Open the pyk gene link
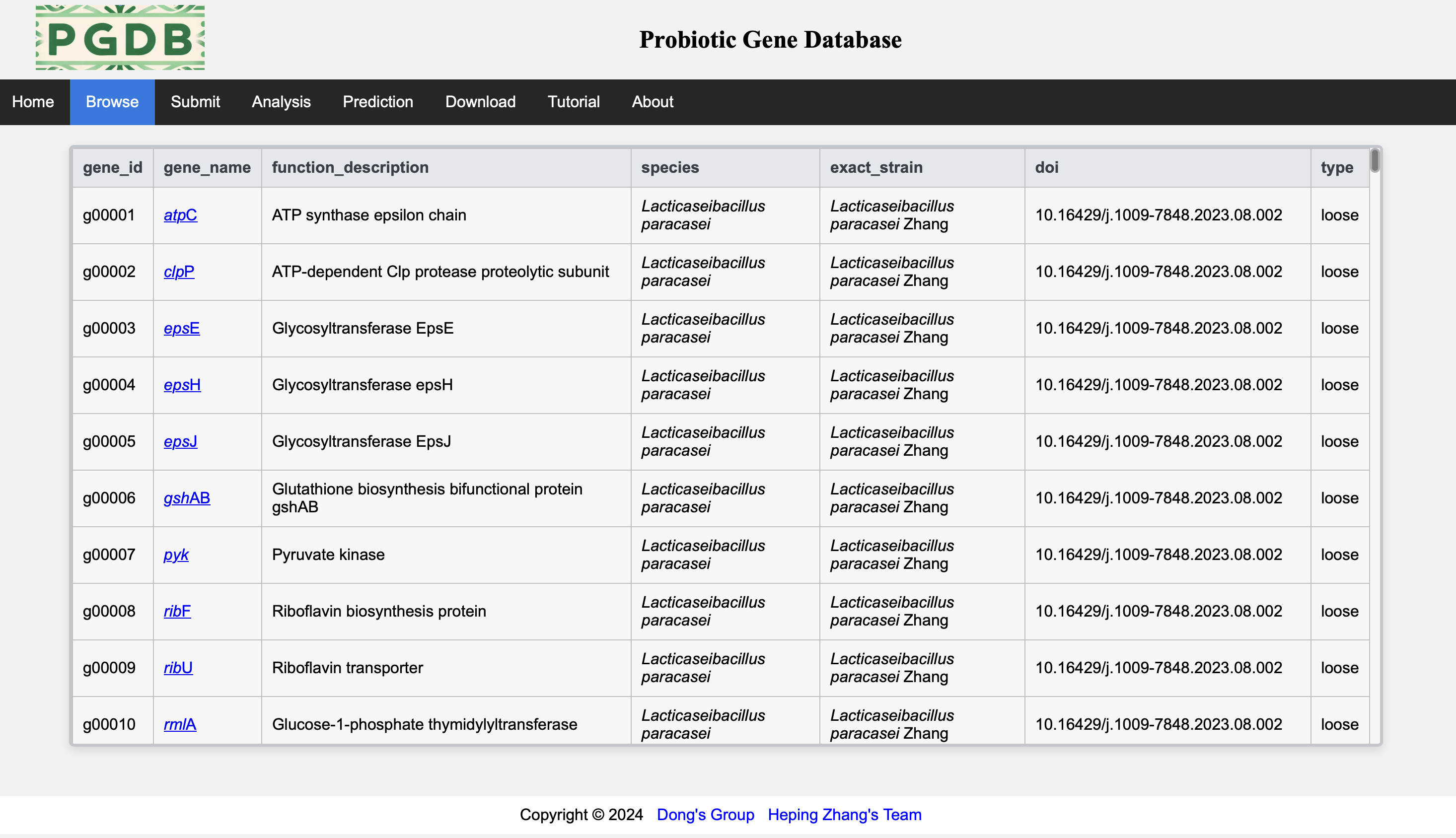The height and width of the screenshot is (838, 1456). 176,555
